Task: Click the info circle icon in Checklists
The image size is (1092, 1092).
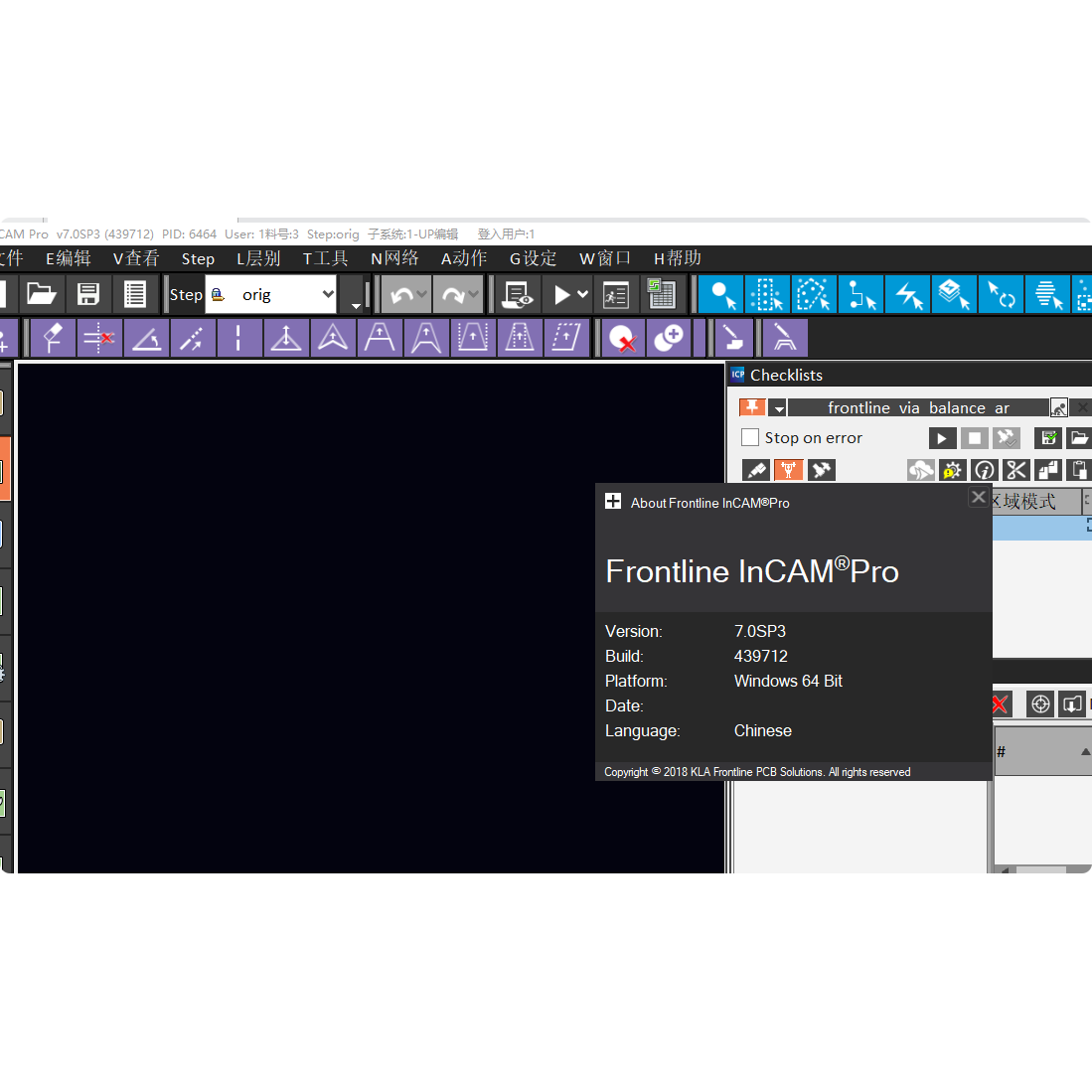Action: [984, 471]
